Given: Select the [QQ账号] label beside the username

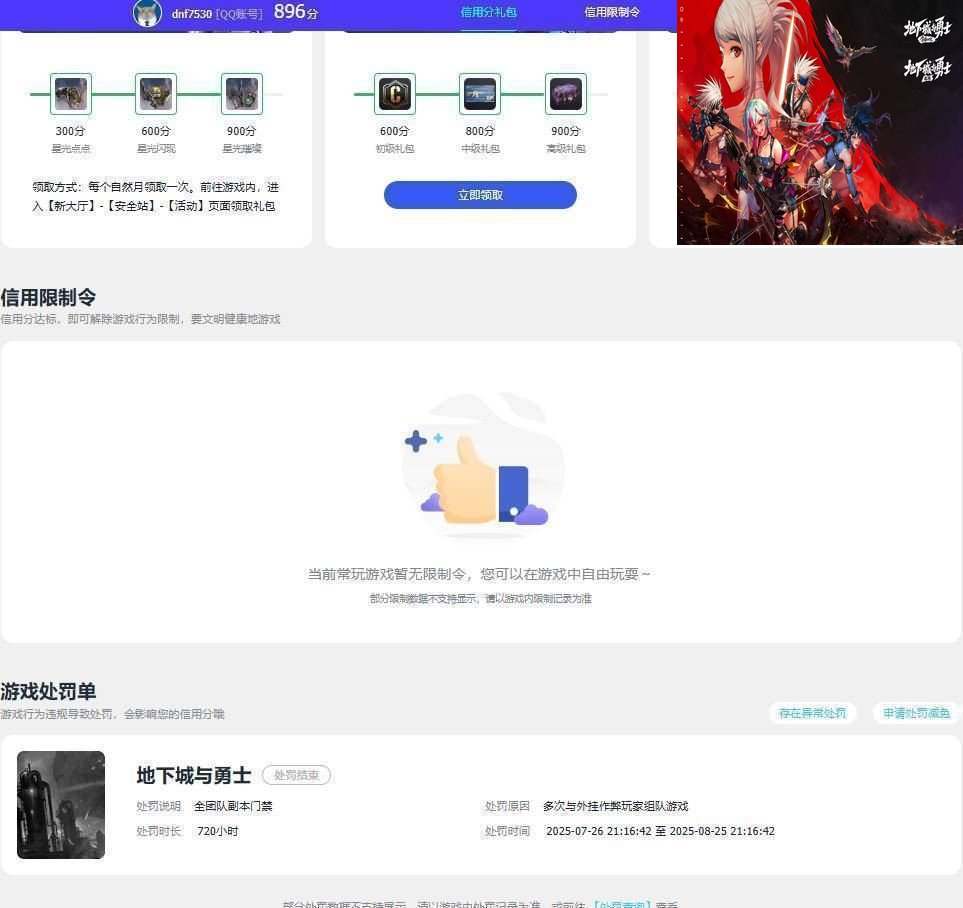Looking at the screenshot, I should pos(240,14).
